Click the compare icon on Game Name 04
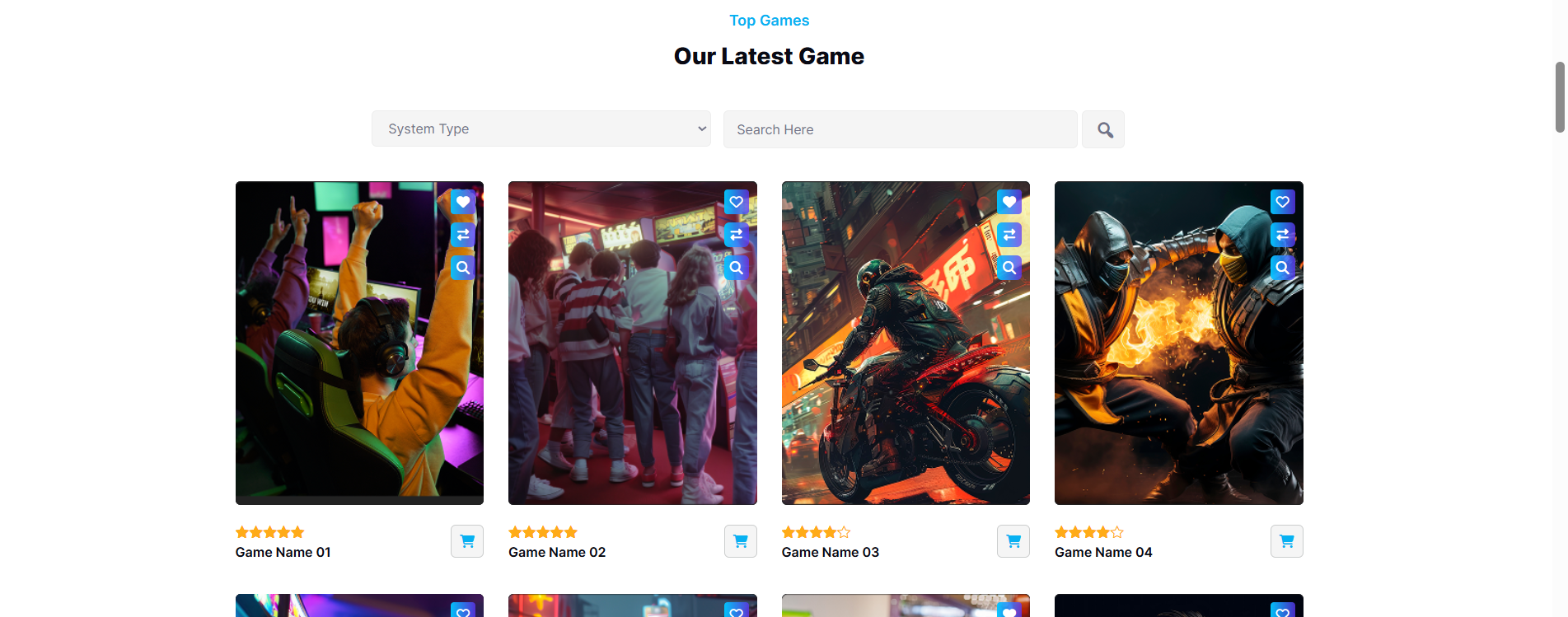Screen dimensions: 1568x617 pyautogui.click(x=1283, y=235)
